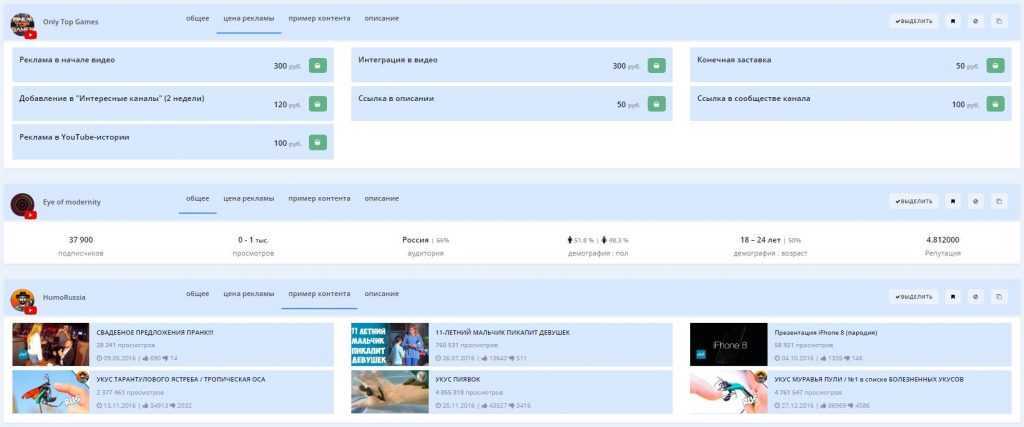Click copy icon in HumoRussia row
The height and width of the screenshot is (427, 1024).
coord(998,297)
